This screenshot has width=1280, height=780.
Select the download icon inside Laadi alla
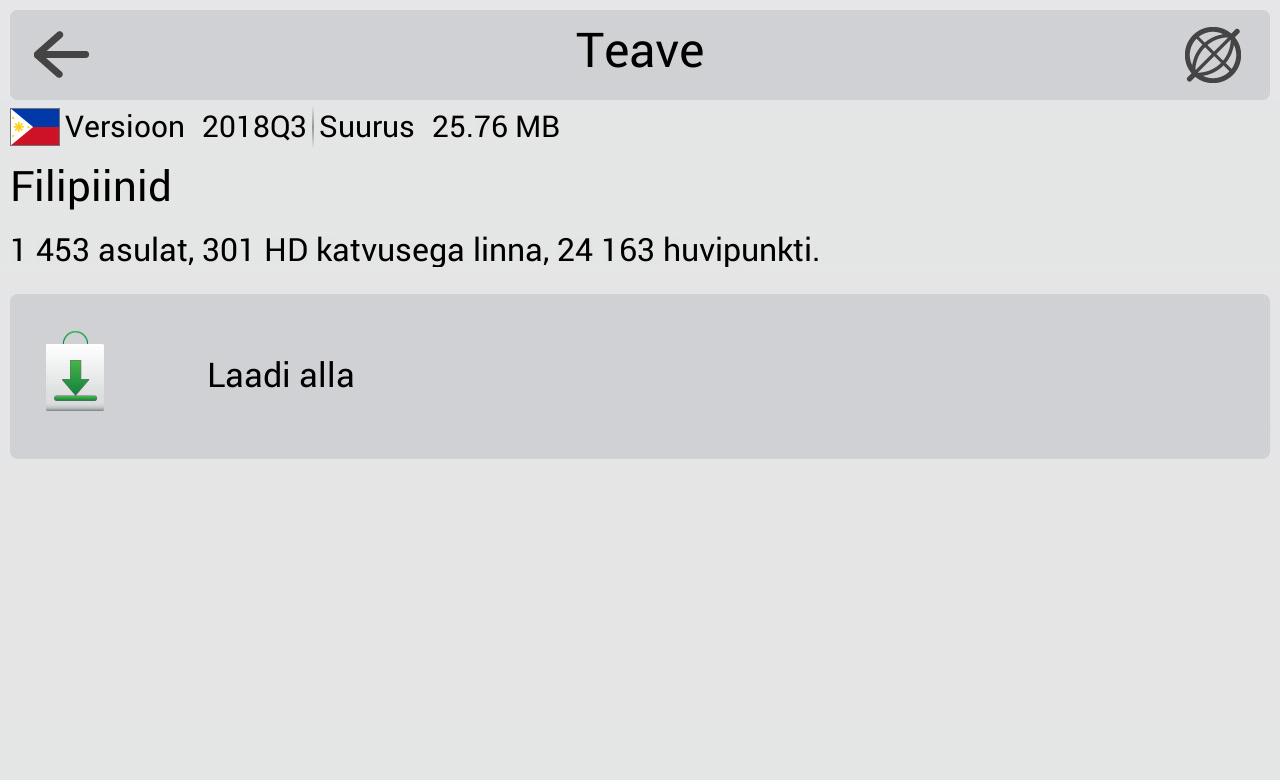pyautogui.click(x=75, y=376)
